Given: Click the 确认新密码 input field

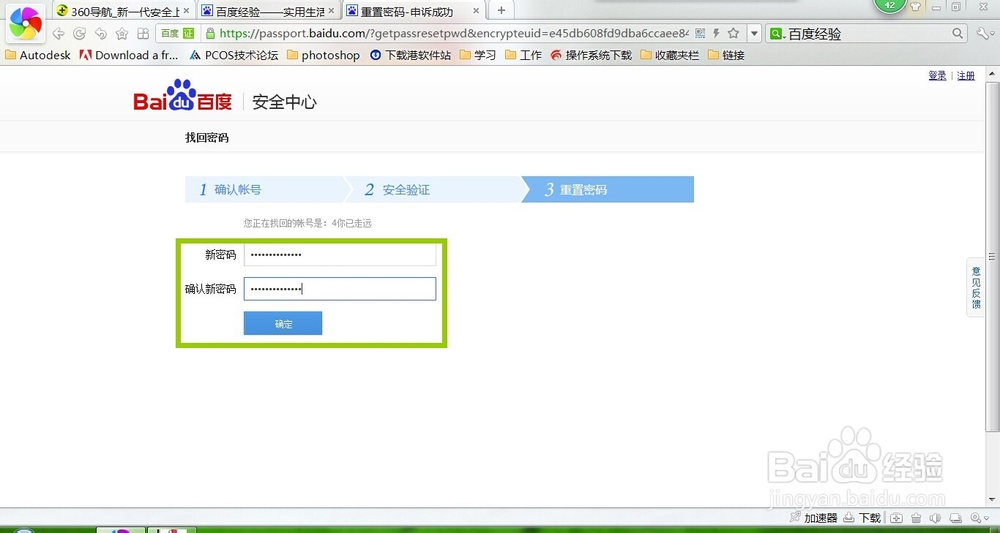Looking at the screenshot, I should (340, 289).
